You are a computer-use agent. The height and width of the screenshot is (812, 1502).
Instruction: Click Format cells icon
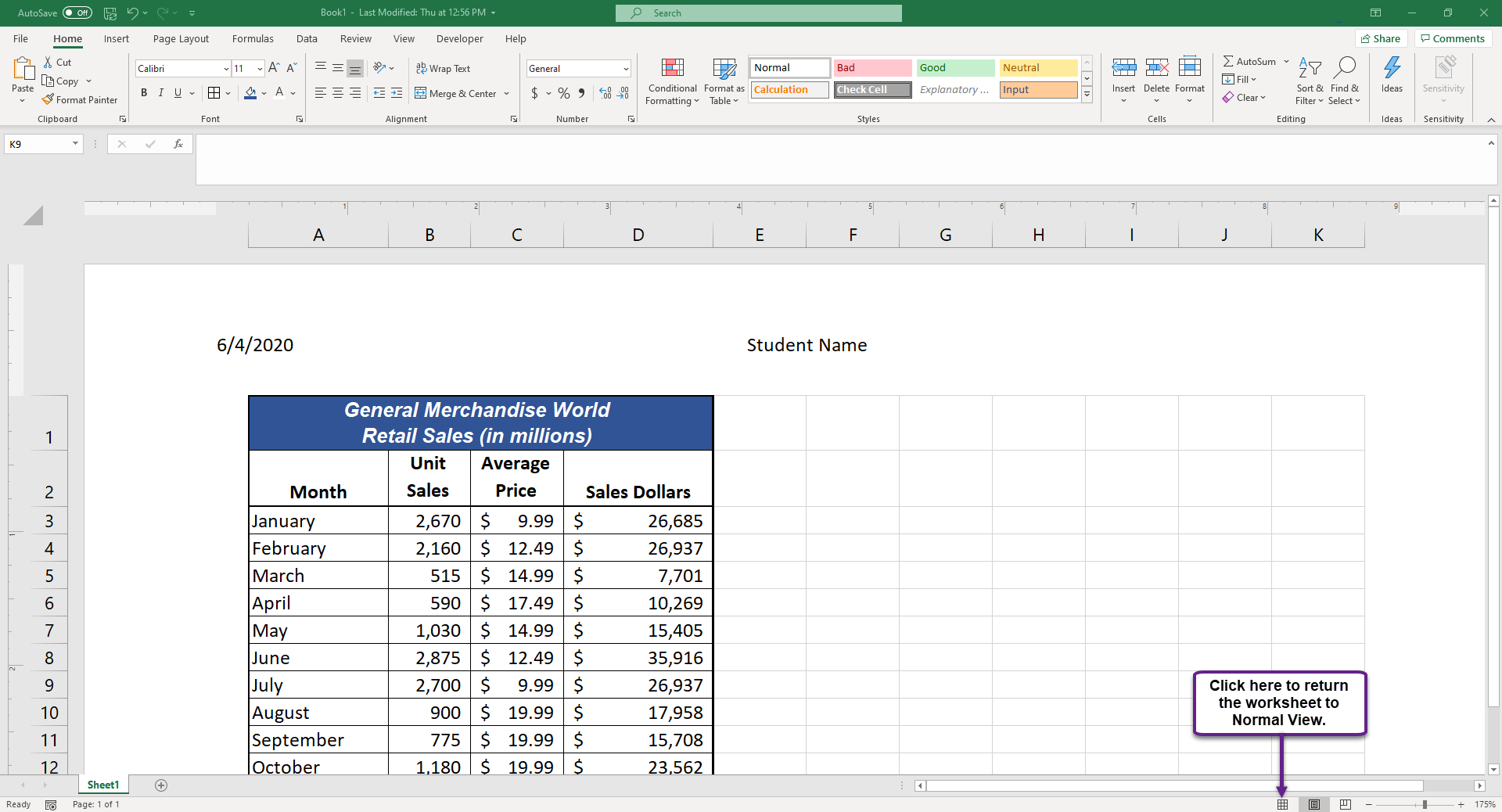point(1190,68)
